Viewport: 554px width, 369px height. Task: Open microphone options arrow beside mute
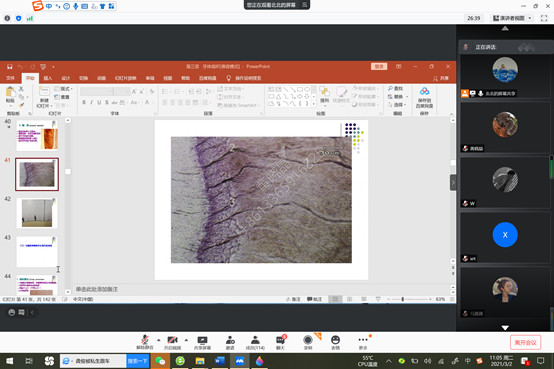[x=159, y=340]
